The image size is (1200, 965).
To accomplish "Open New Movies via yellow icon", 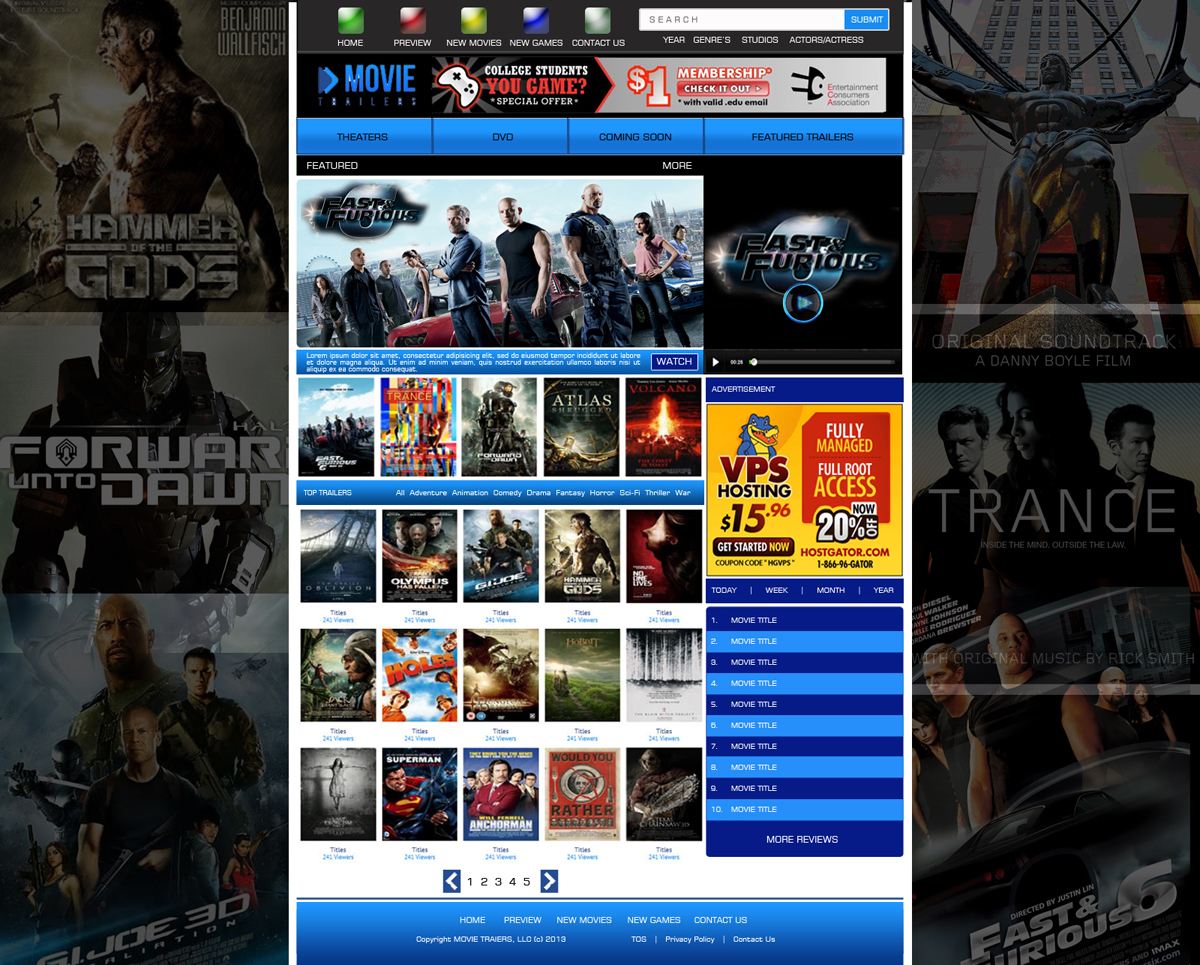I will click(x=474, y=20).
